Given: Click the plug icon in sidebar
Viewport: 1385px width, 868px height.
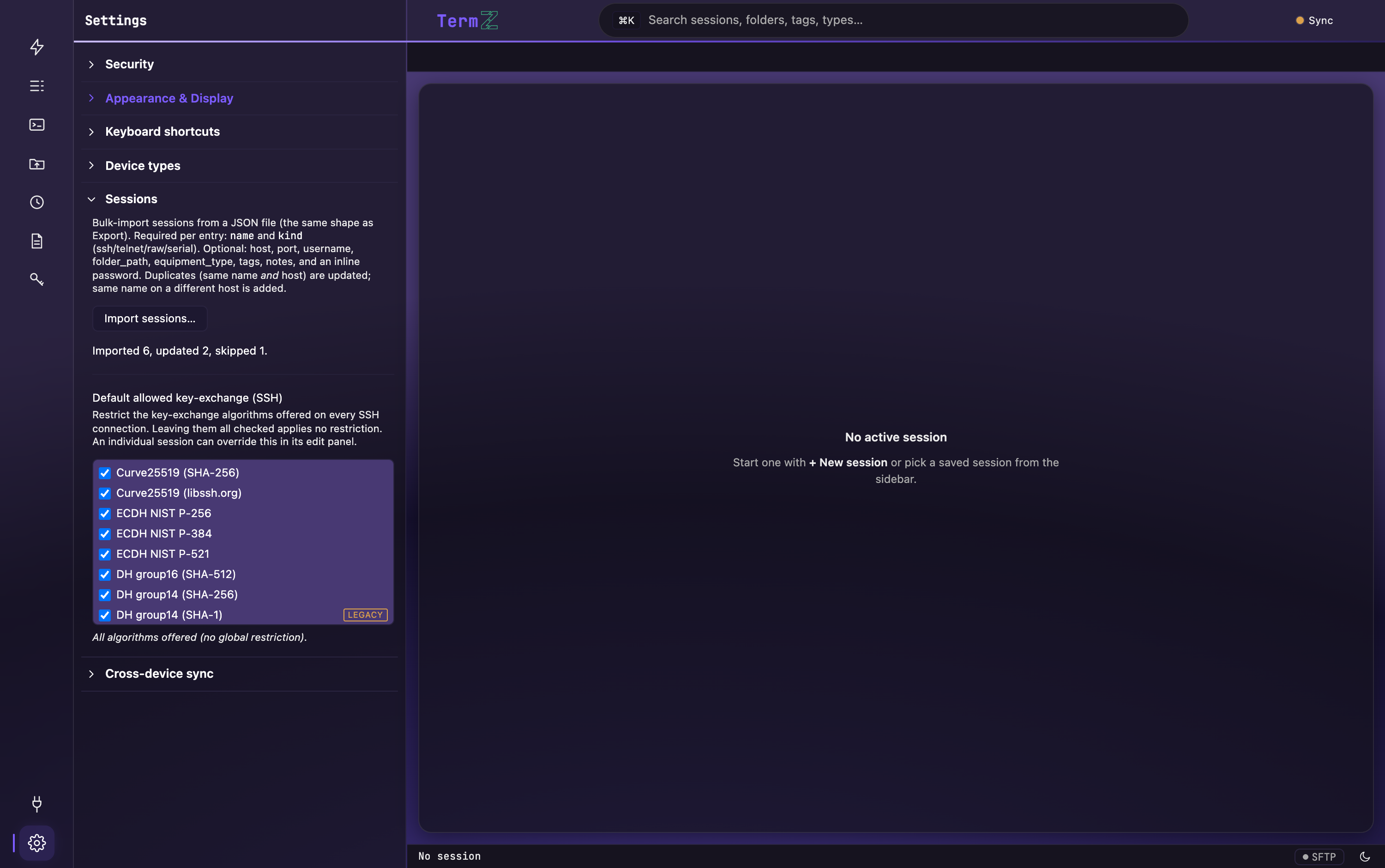Looking at the screenshot, I should 37,804.
